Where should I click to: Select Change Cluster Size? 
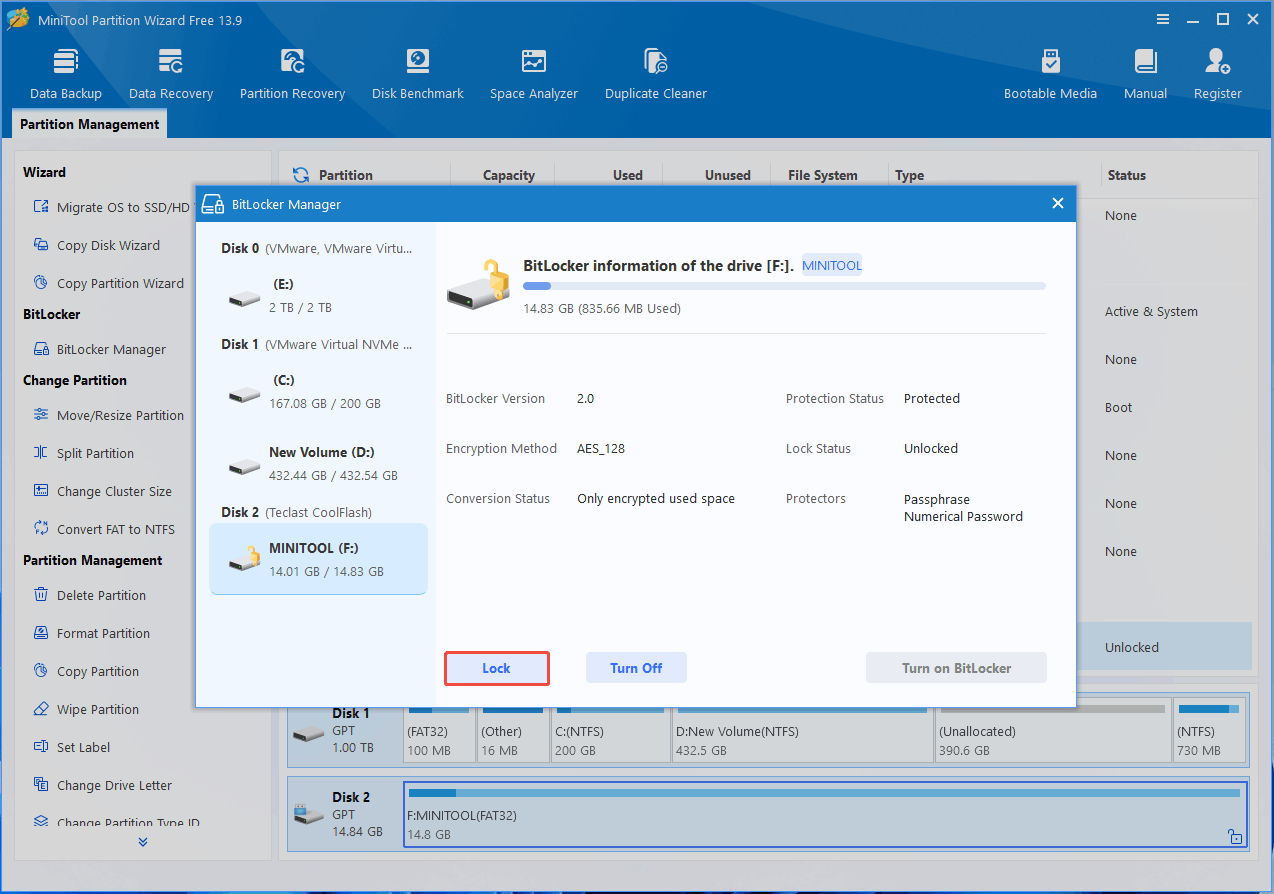pyautogui.click(x=102, y=491)
